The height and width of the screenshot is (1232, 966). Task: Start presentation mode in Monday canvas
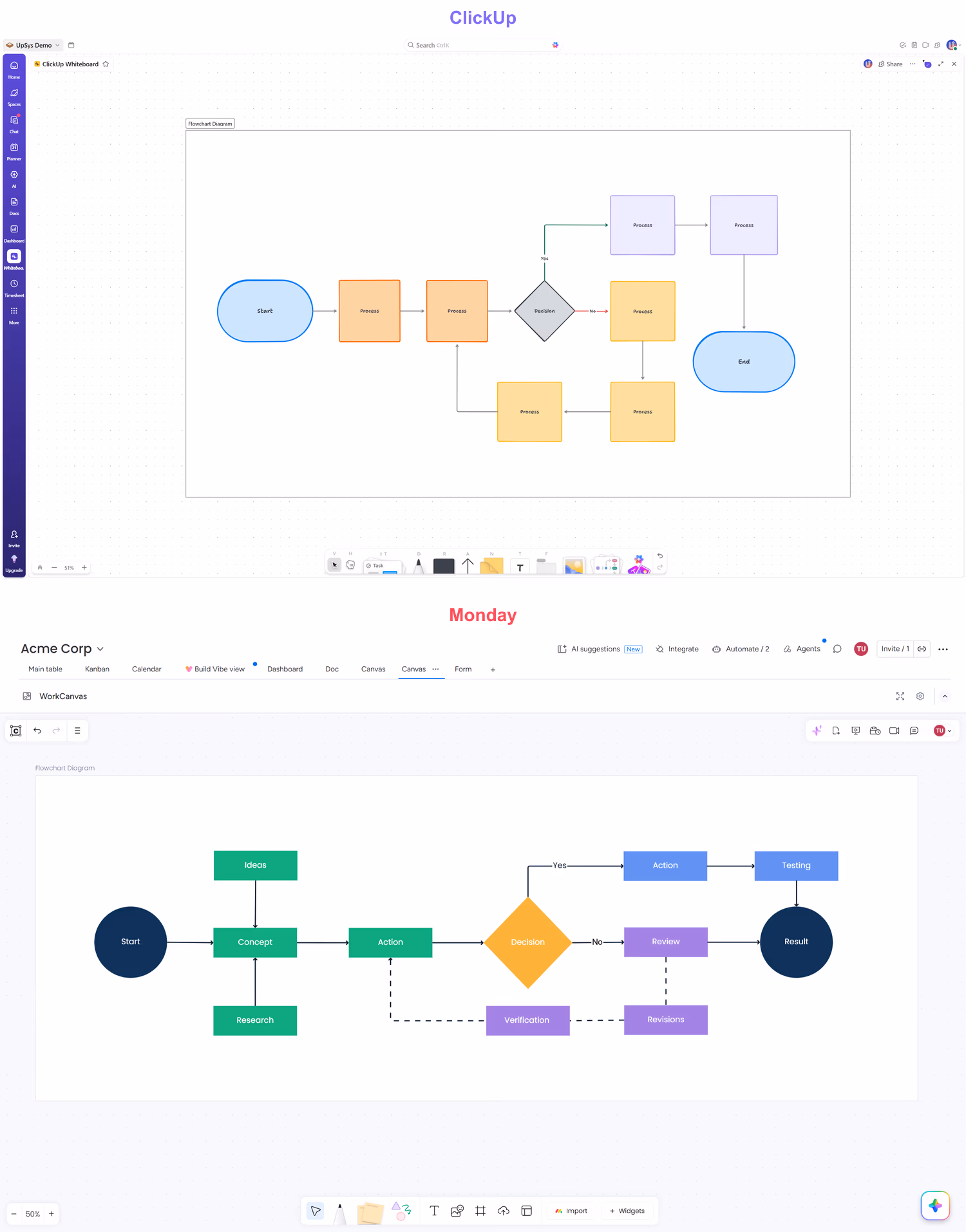(855, 731)
